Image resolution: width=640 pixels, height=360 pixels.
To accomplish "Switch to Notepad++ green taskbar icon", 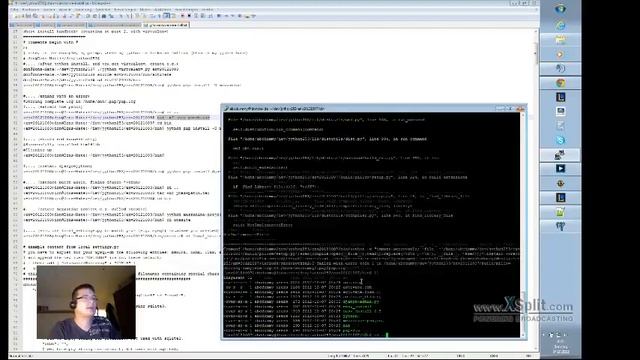I will [560, 212].
